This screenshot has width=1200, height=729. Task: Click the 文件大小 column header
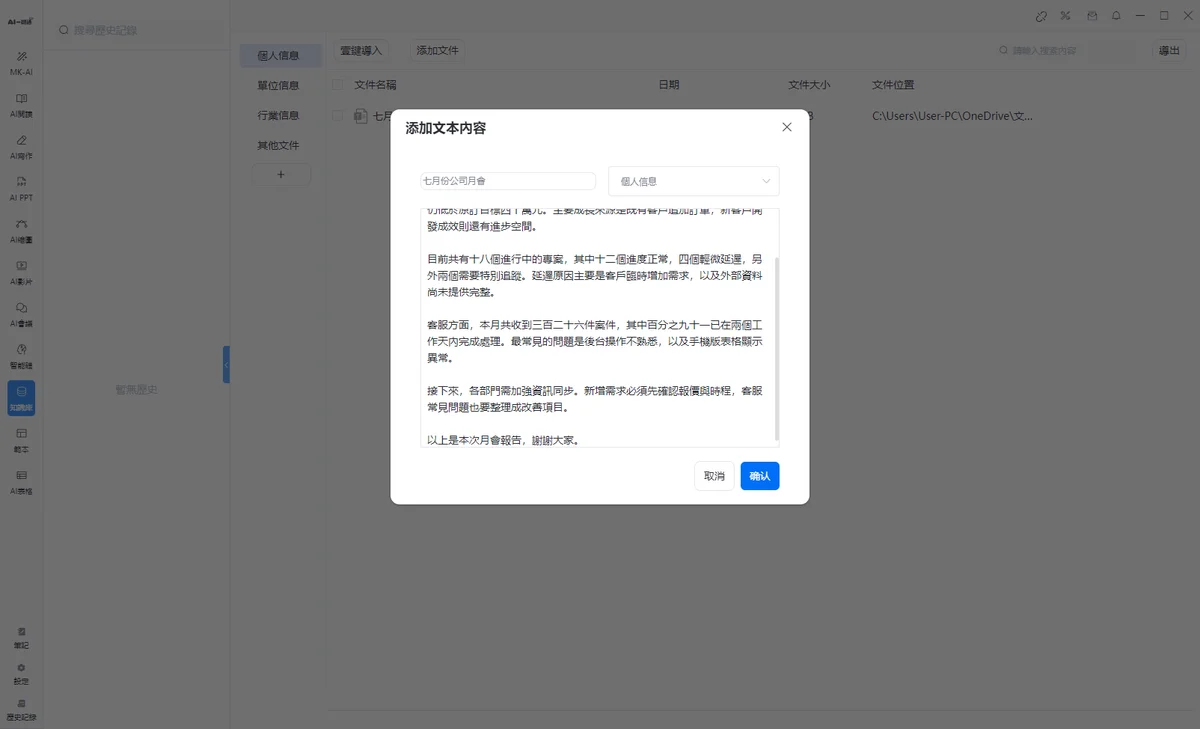pos(809,85)
